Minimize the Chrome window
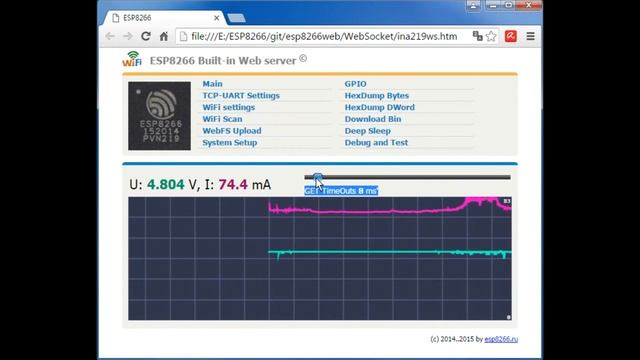Viewport: 640px width, 360px height. (x=493, y=5)
